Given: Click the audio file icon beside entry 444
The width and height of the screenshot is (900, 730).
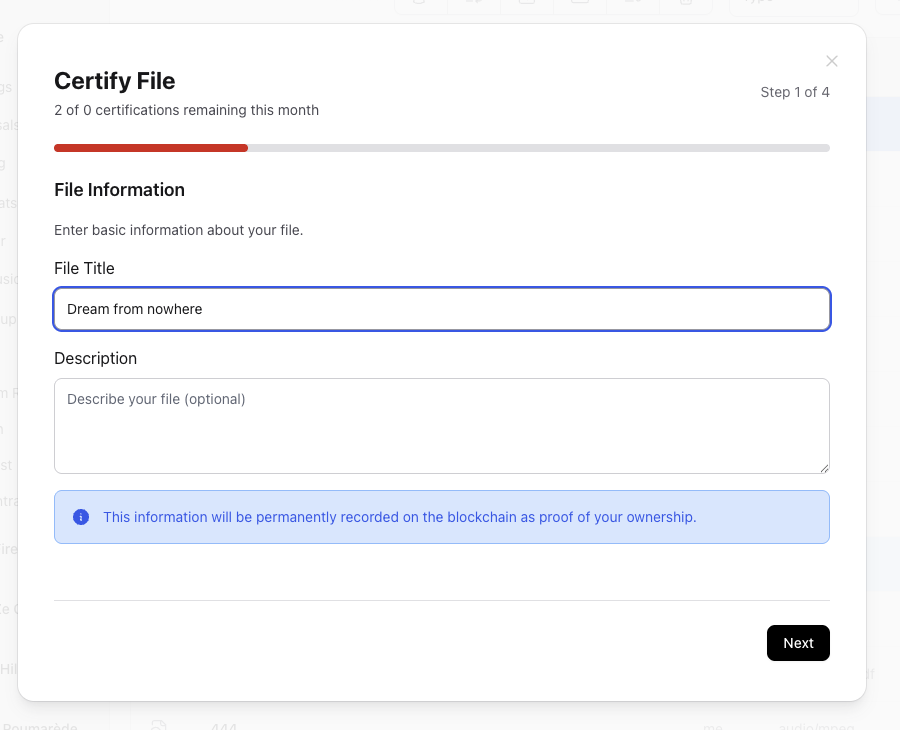Looking at the screenshot, I should click(x=158, y=727).
